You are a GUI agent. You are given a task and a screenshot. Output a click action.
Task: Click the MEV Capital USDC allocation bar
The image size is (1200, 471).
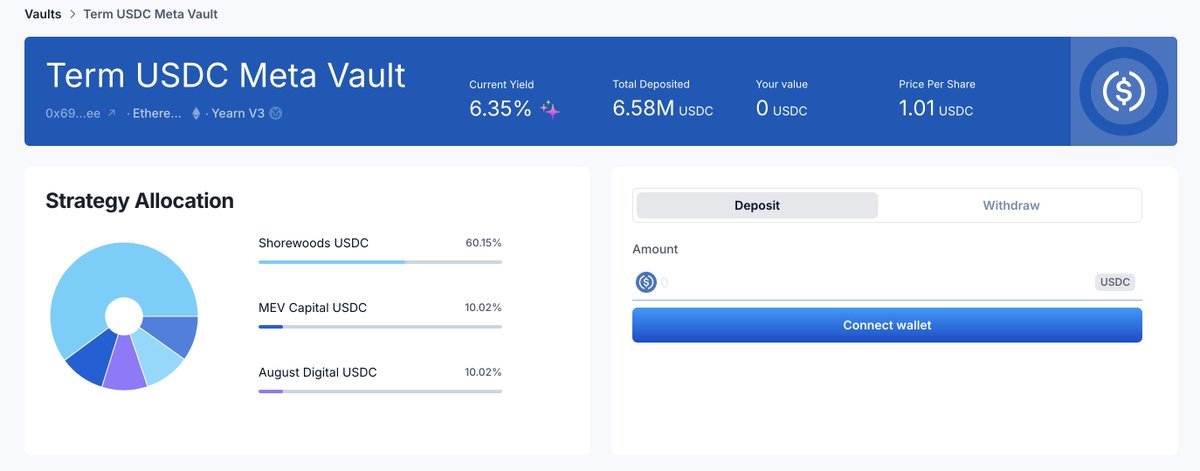[x=380, y=326]
